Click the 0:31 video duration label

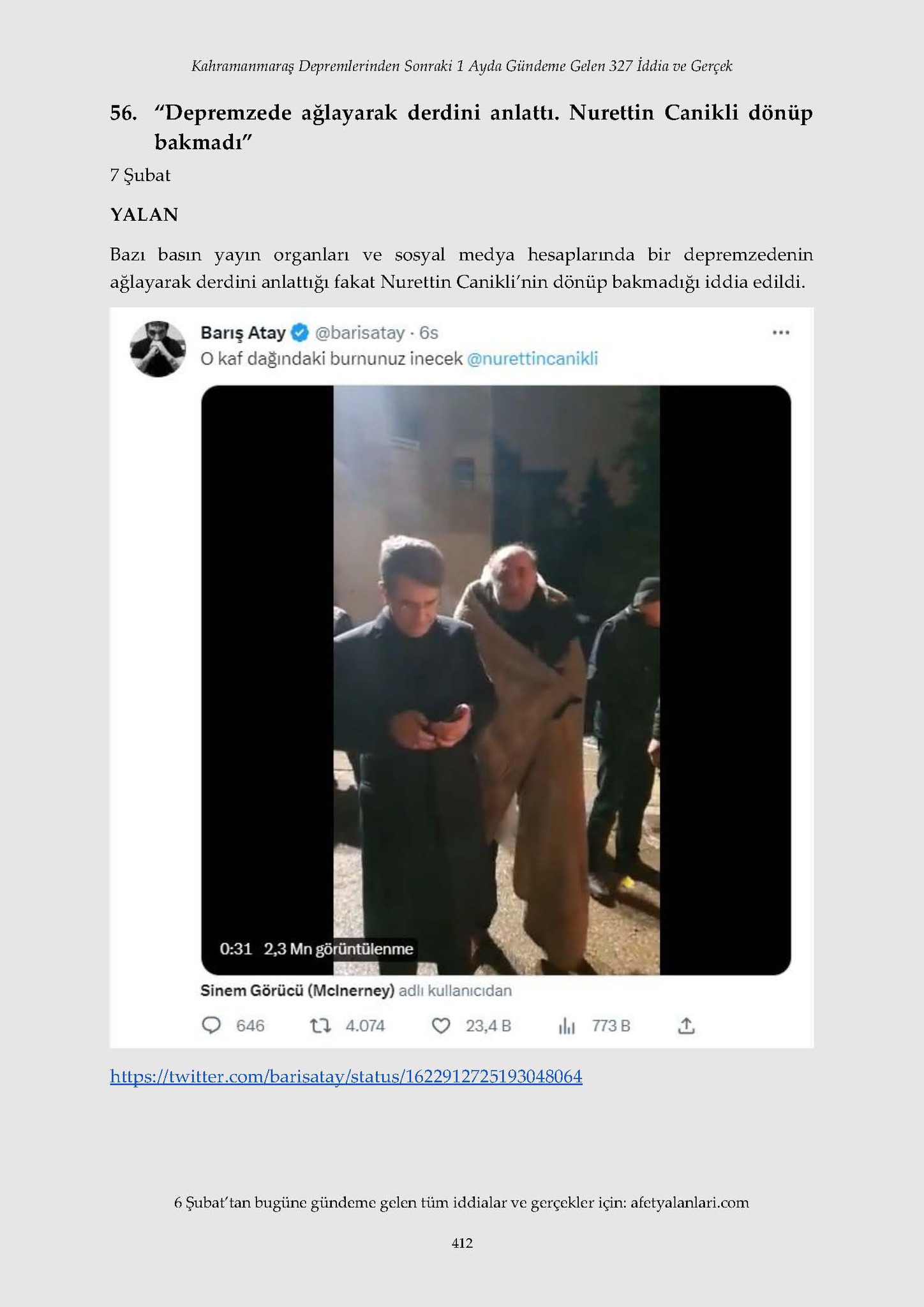[235, 949]
